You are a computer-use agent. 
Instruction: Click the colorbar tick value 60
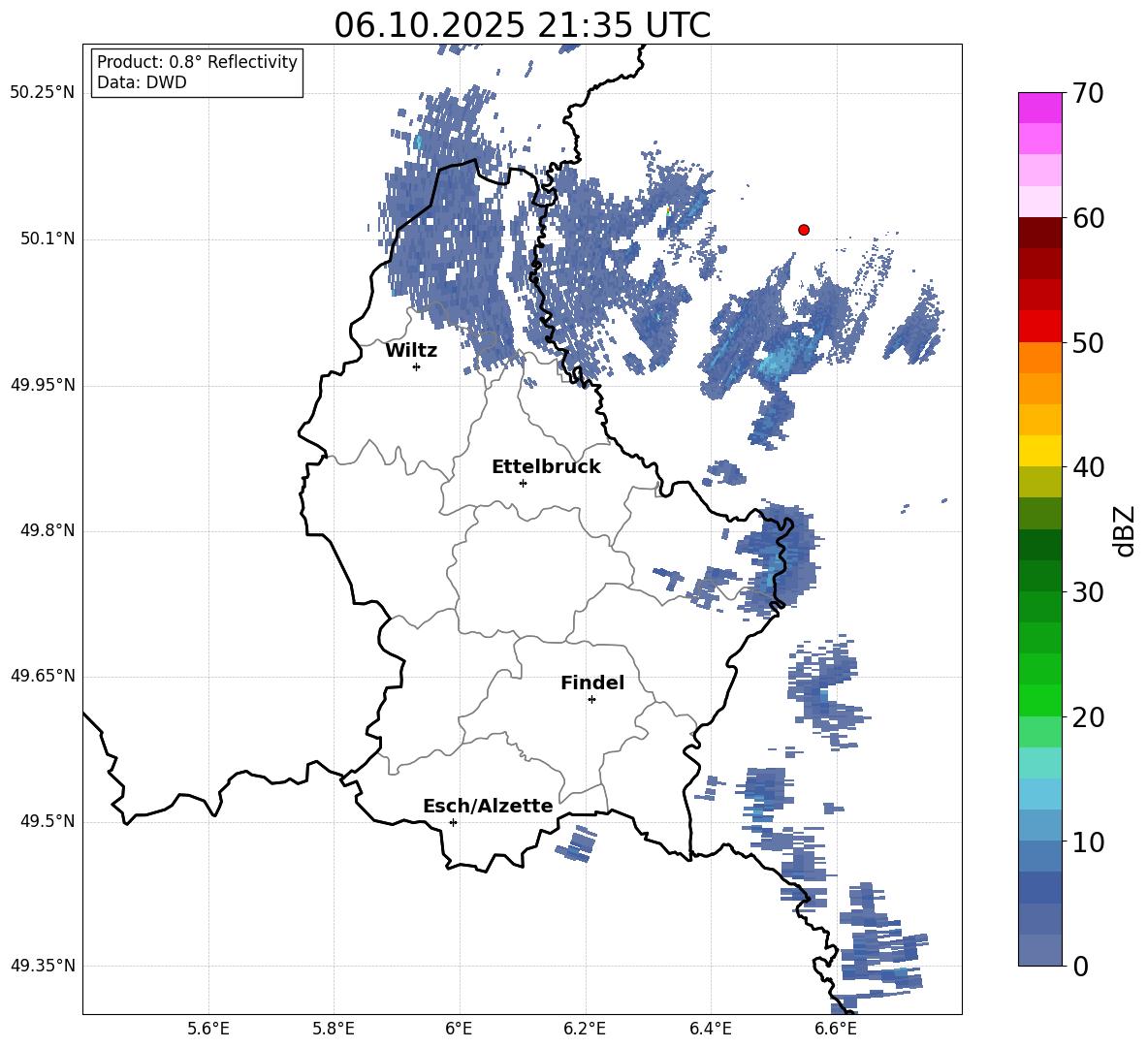click(1088, 218)
